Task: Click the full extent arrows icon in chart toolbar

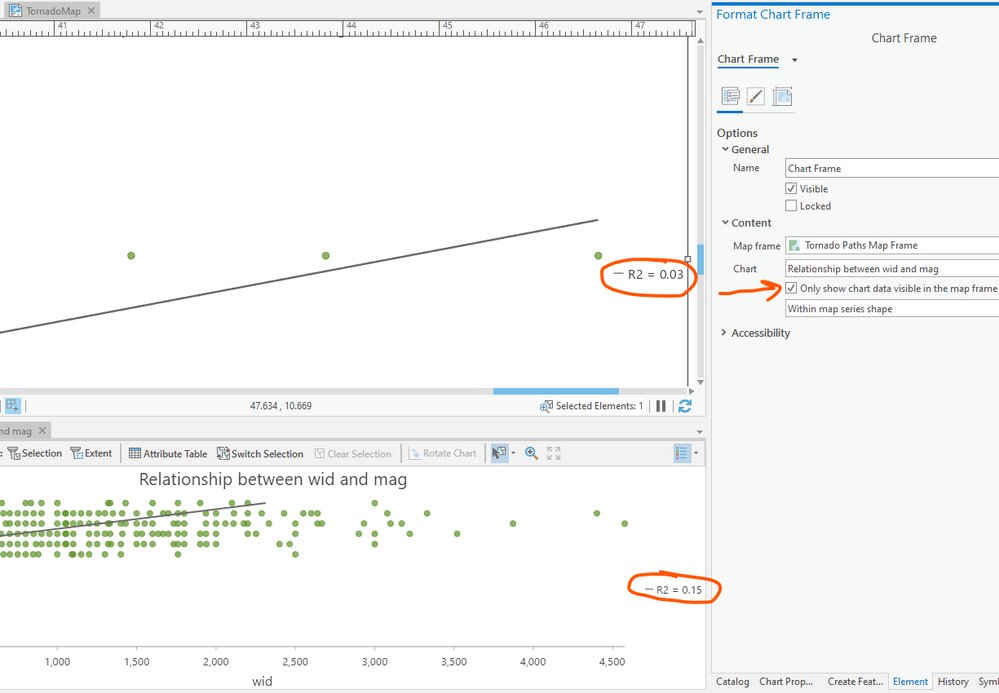Action: click(554, 453)
